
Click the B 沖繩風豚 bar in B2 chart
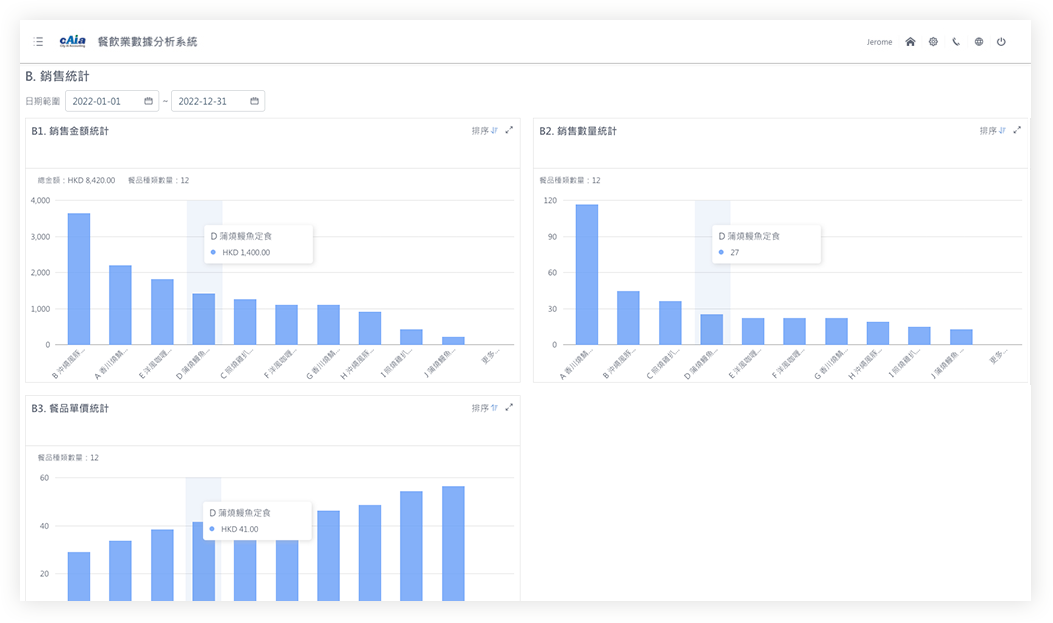[629, 318]
